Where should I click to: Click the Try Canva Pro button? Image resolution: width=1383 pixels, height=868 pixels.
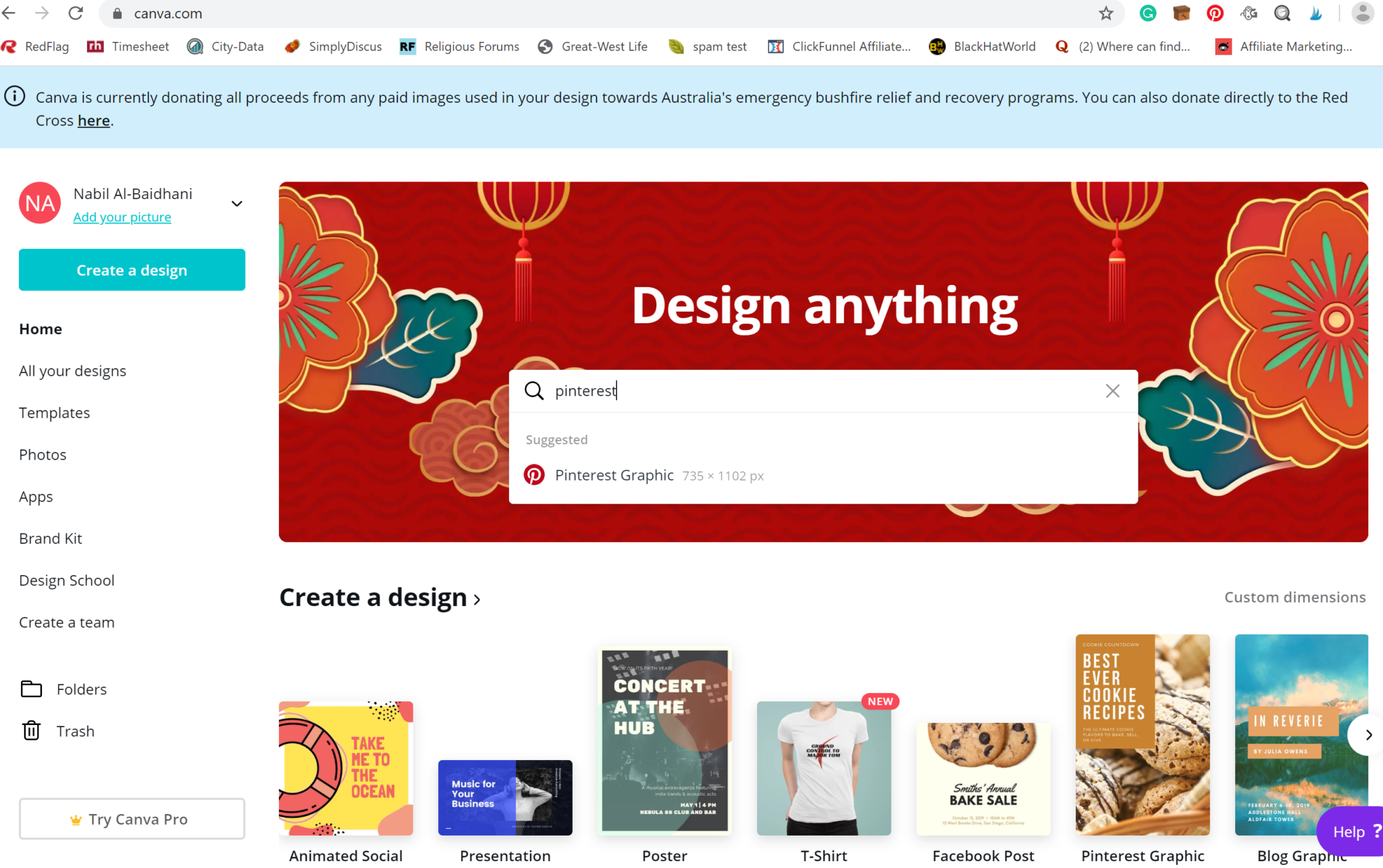pos(132,819)
